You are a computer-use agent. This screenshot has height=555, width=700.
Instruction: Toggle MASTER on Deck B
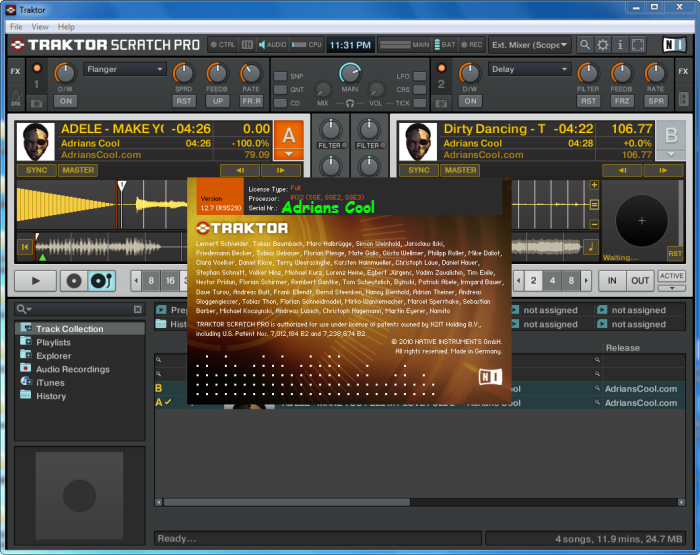[460, 170]
